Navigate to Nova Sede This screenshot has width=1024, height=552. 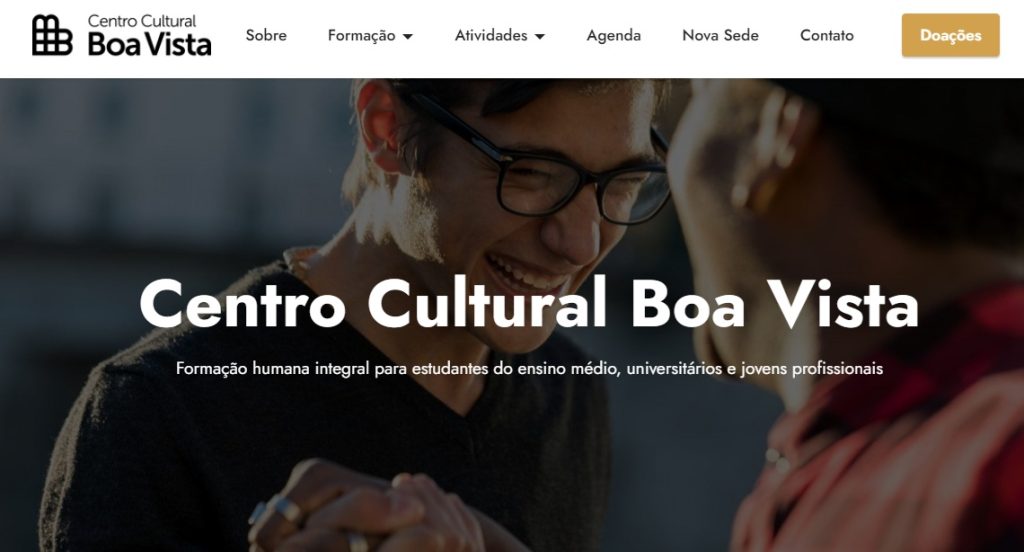tap(720, 35)
